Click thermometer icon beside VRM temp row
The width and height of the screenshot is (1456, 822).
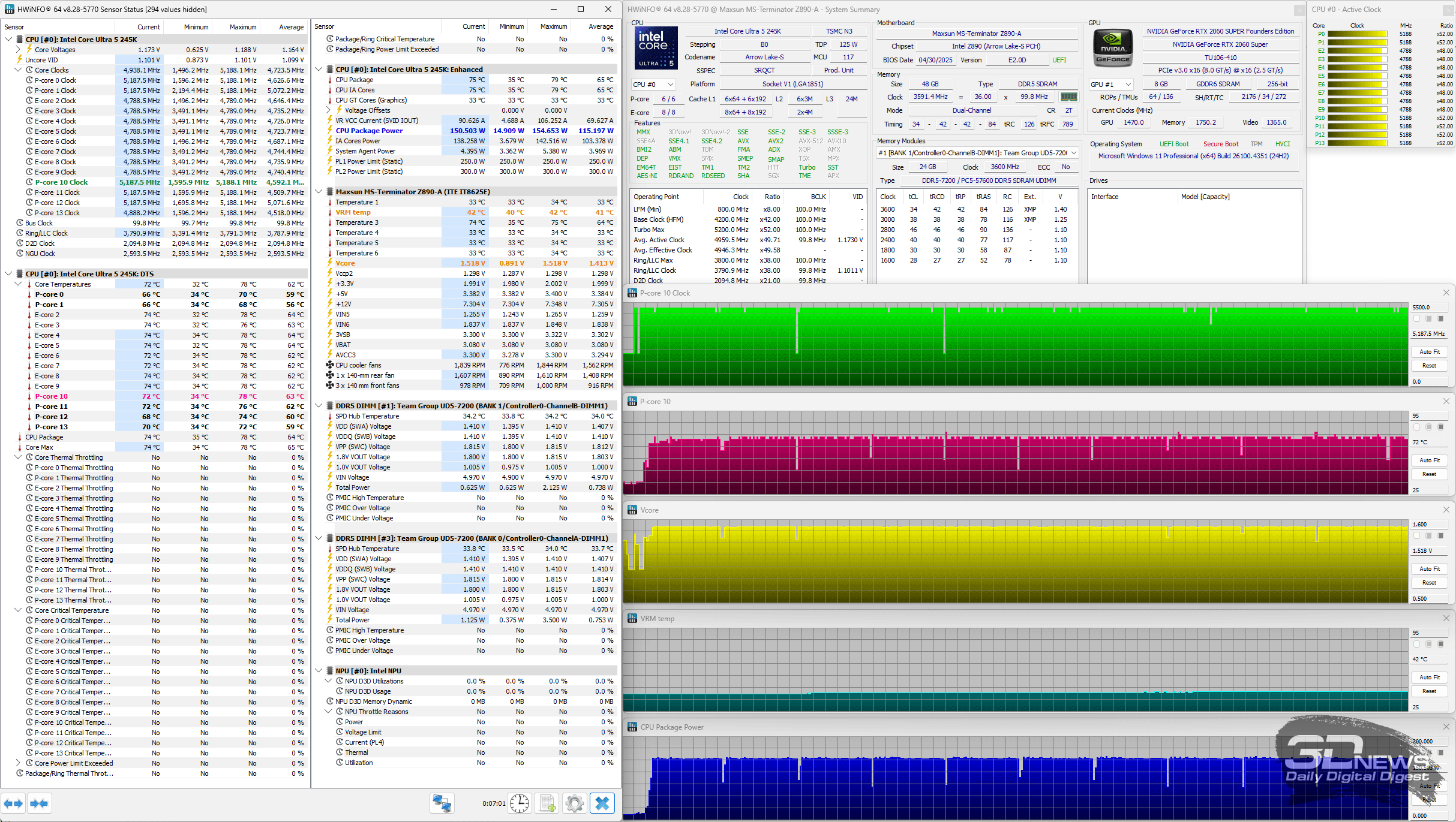click(x=330, y=212)
